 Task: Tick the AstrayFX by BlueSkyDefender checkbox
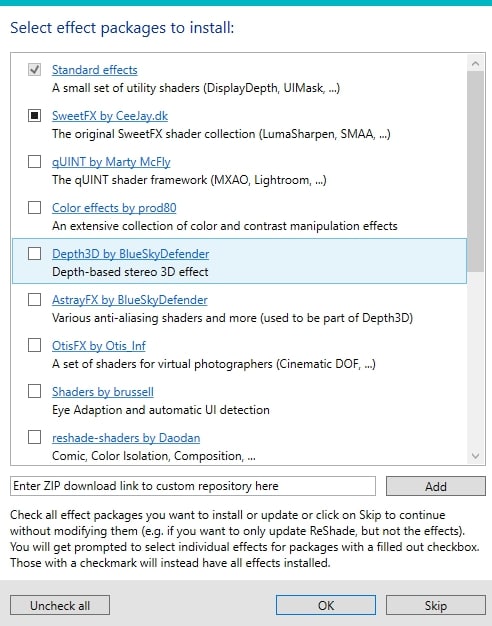tap(34, 299)
